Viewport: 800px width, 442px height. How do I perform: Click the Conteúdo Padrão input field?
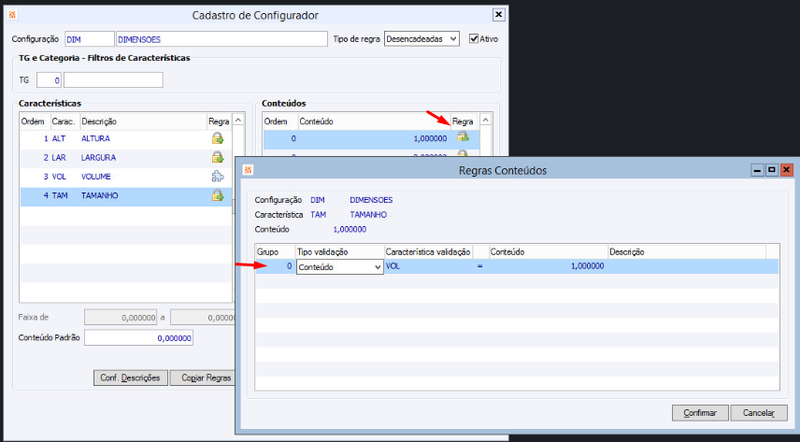tap(139, 338)
